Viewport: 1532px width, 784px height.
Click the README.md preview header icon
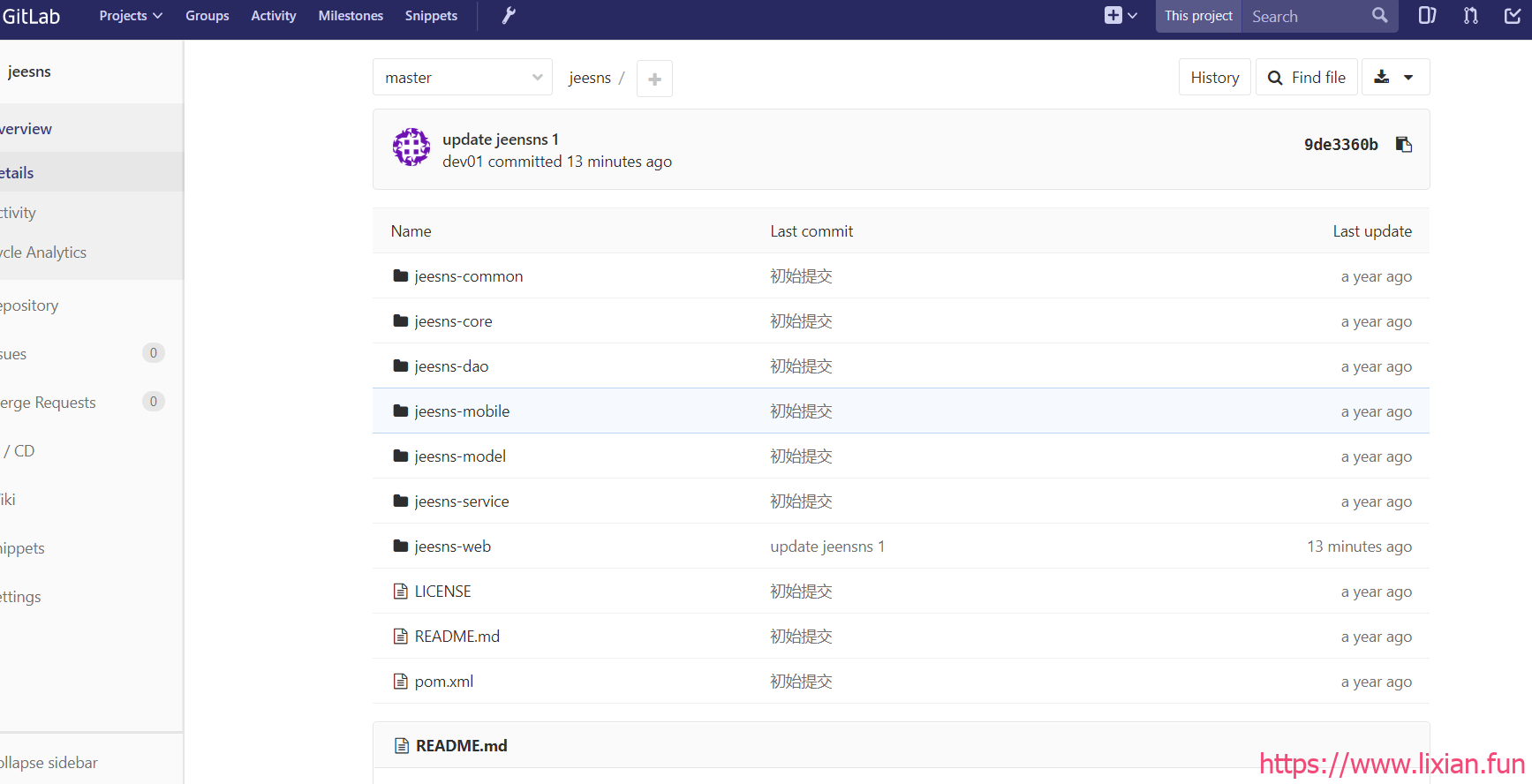coord(402,746)
